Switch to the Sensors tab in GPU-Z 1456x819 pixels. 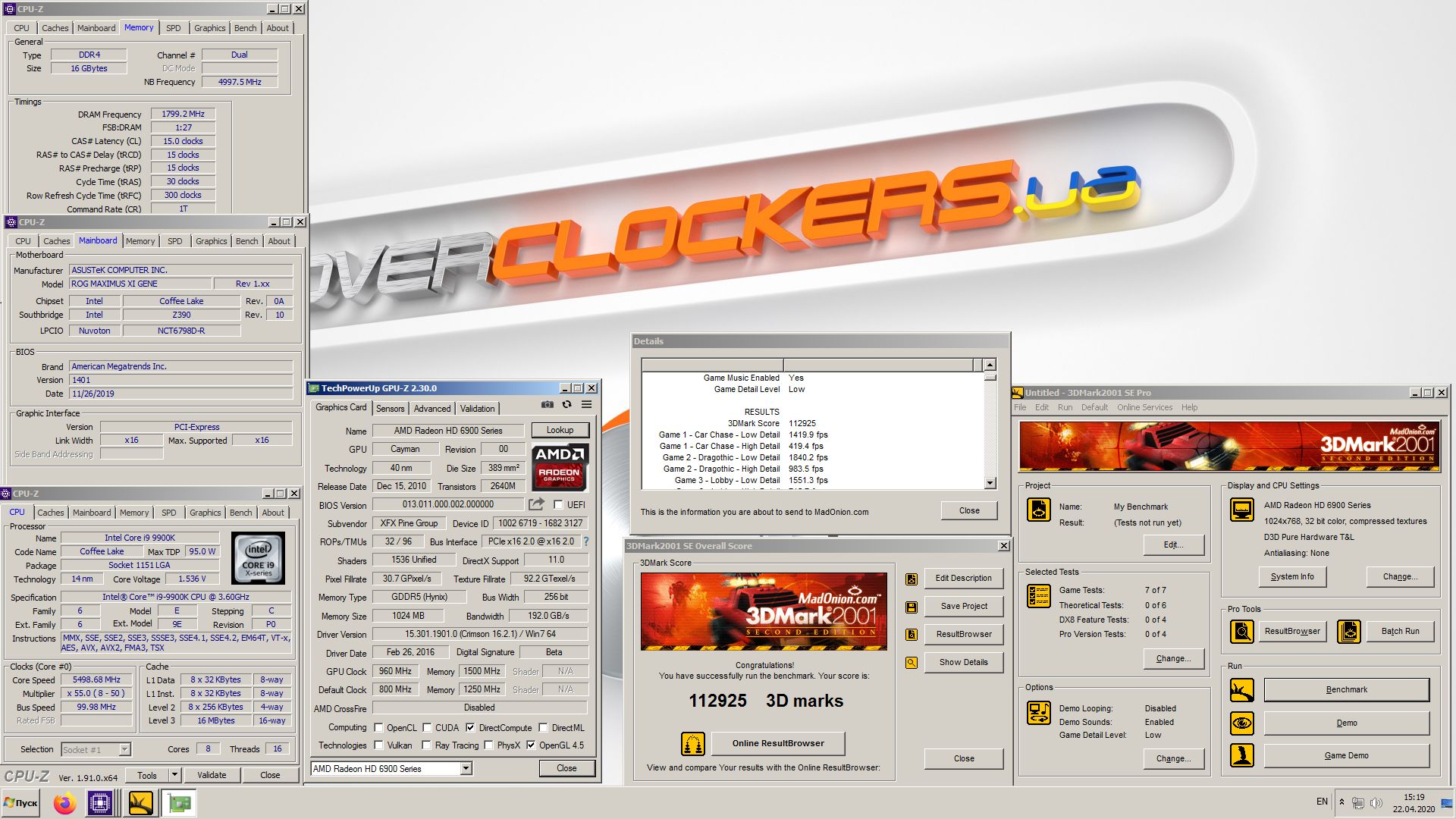[x=390, y=409]
